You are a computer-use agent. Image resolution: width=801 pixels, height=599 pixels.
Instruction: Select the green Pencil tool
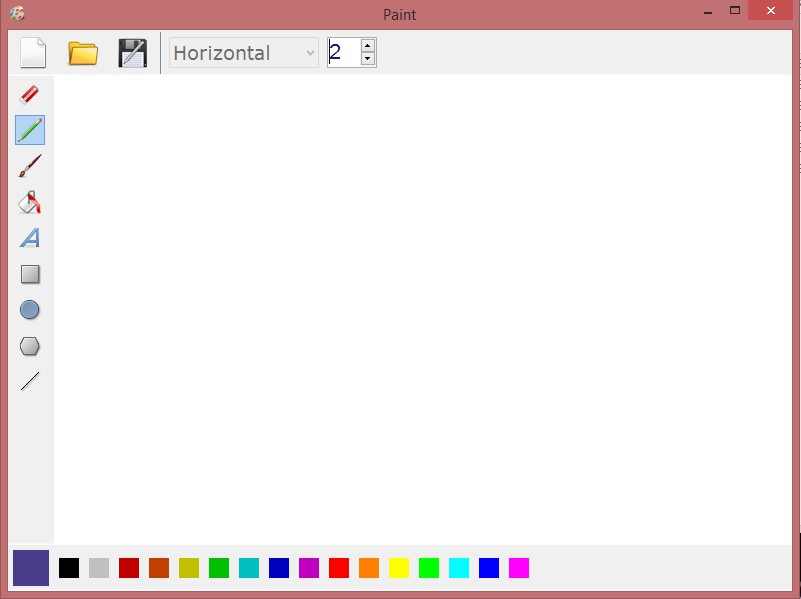click(x=30, y=130)
